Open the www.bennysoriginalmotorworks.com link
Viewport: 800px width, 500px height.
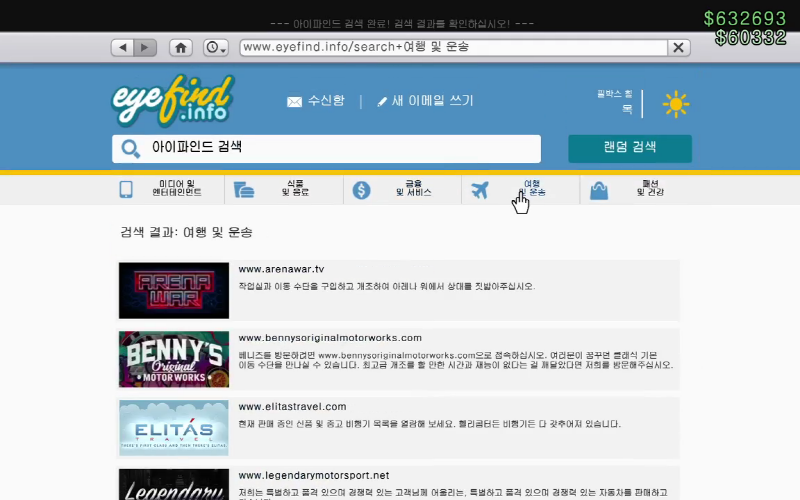[x=330, y=338]
